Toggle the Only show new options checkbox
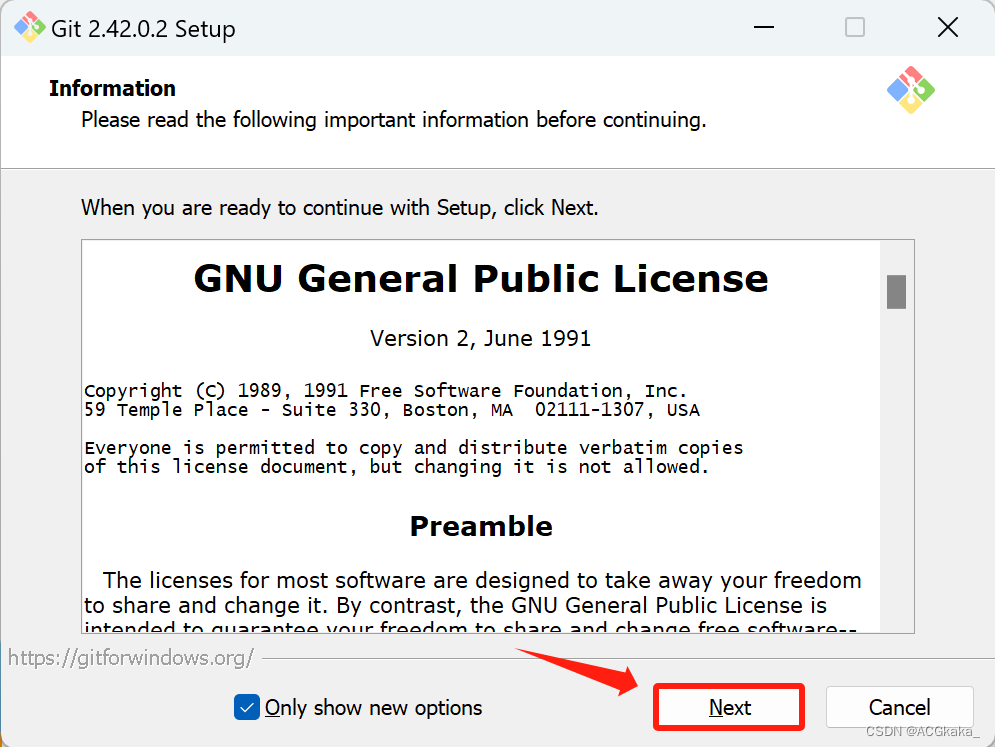Image resolution: width=995 pixels, height=747 pixels. (x=247, y=707)
